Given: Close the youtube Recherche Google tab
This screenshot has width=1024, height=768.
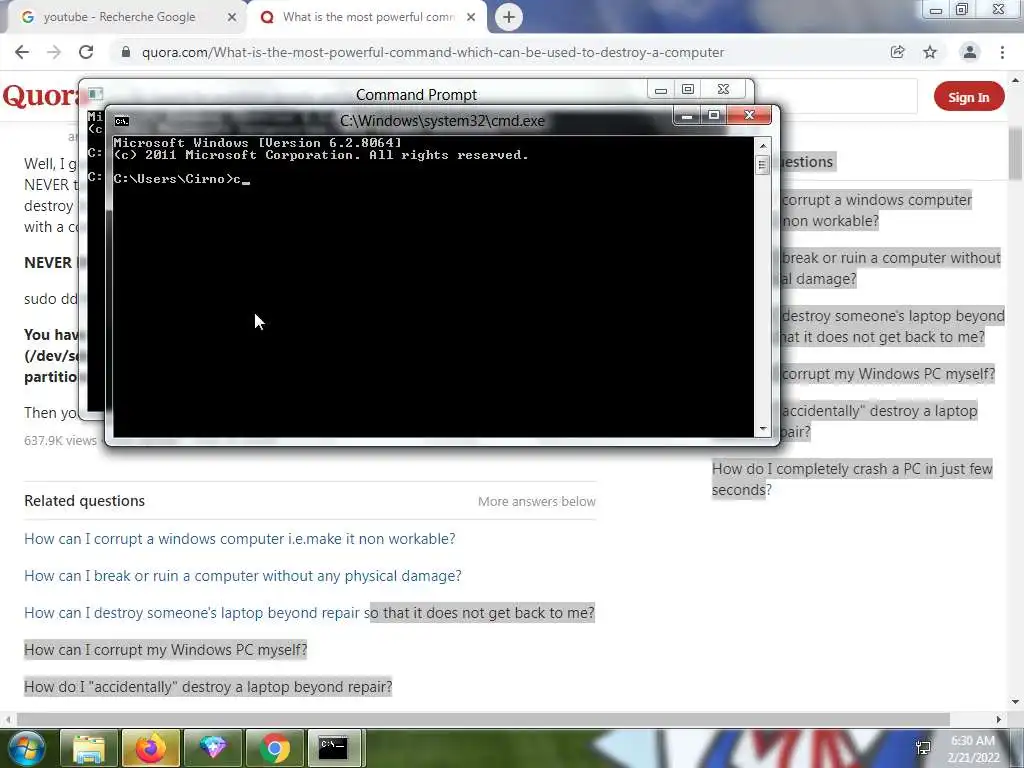Looking at the screenshot, I should click(x=232, y=18).
